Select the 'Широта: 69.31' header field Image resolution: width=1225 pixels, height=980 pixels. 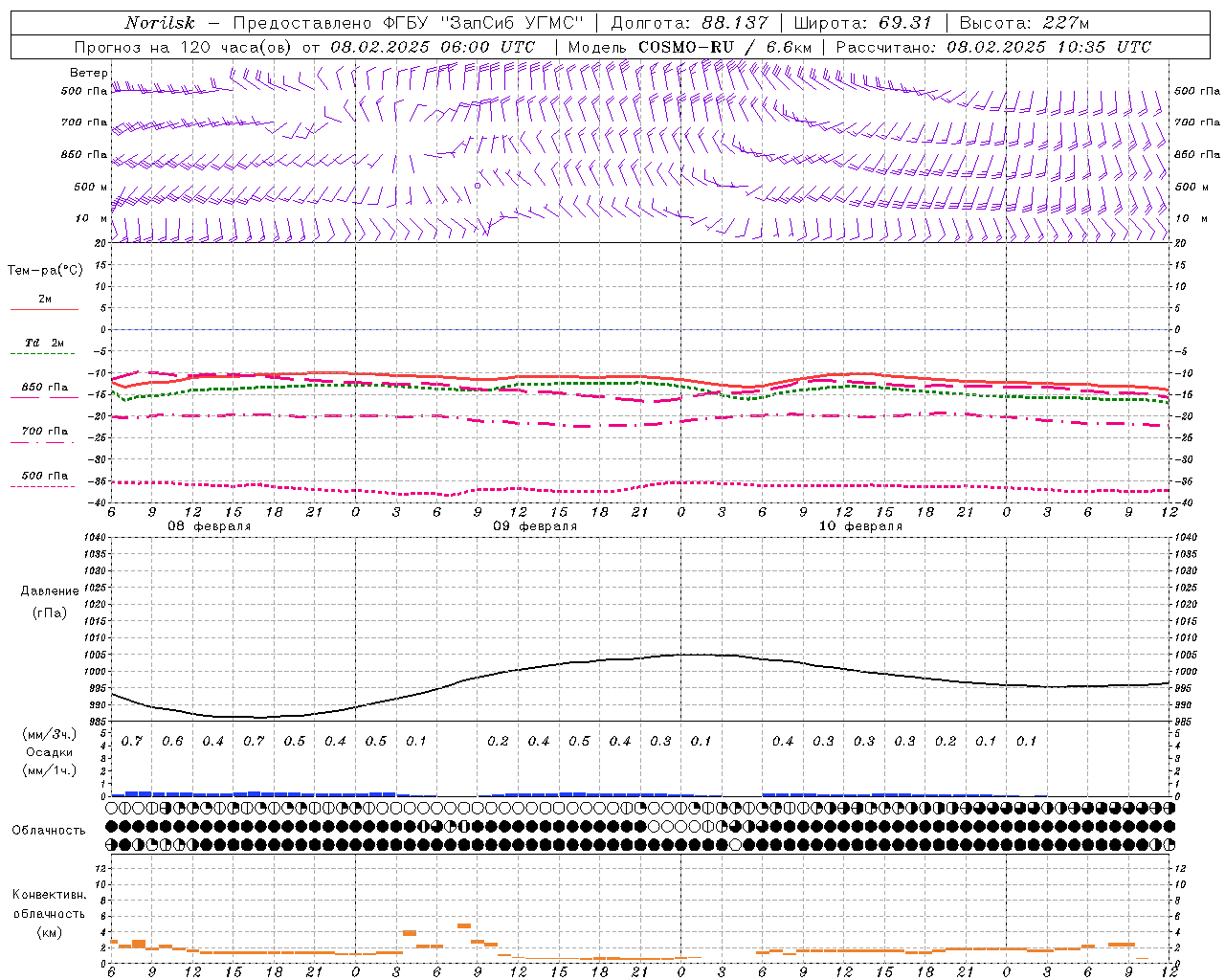coord(862,23)
